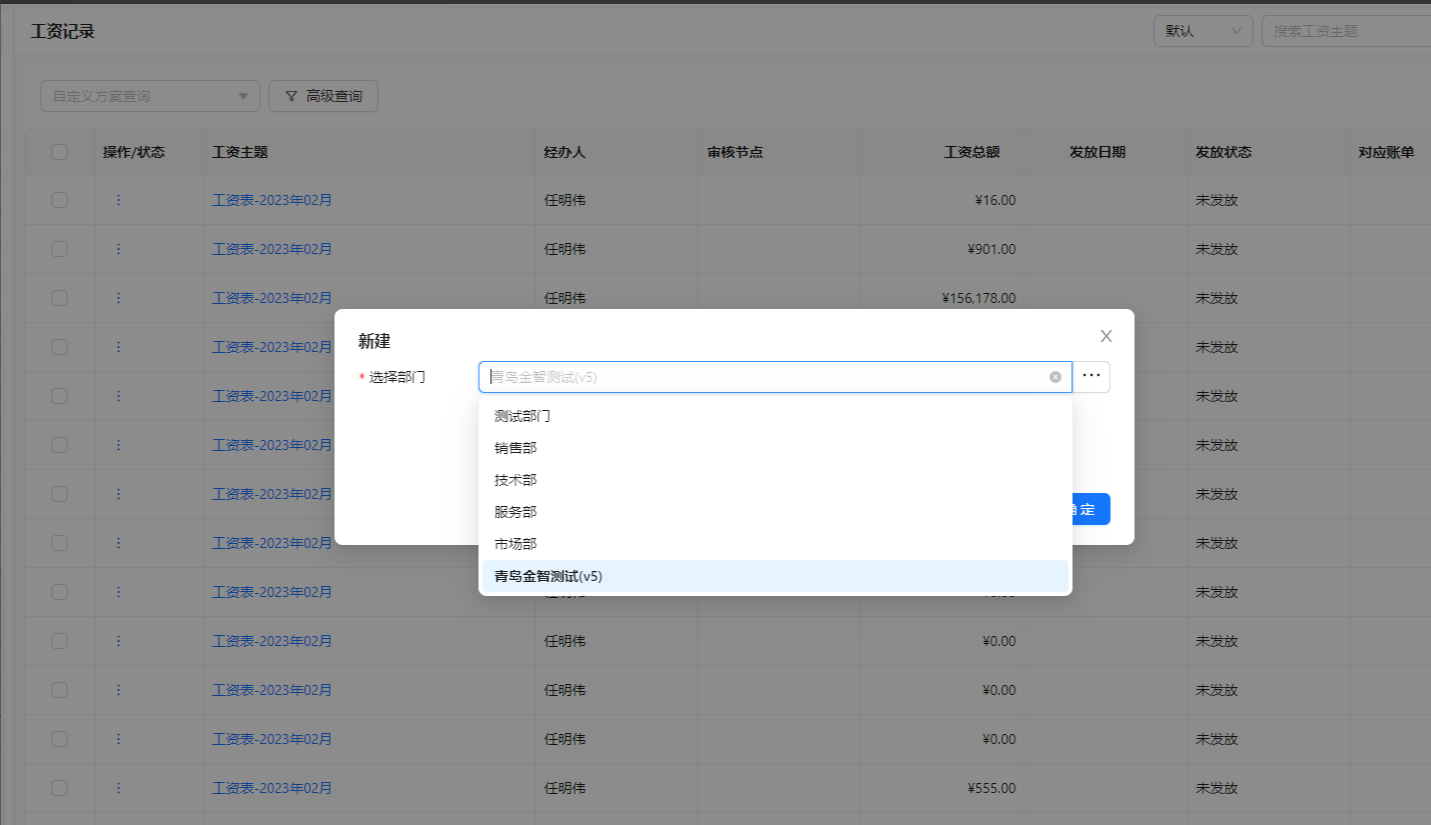This screenshot has height=825, width=1431.
Task: Click the 确定 button in the dialog
Action: (x=1090, y=509)
